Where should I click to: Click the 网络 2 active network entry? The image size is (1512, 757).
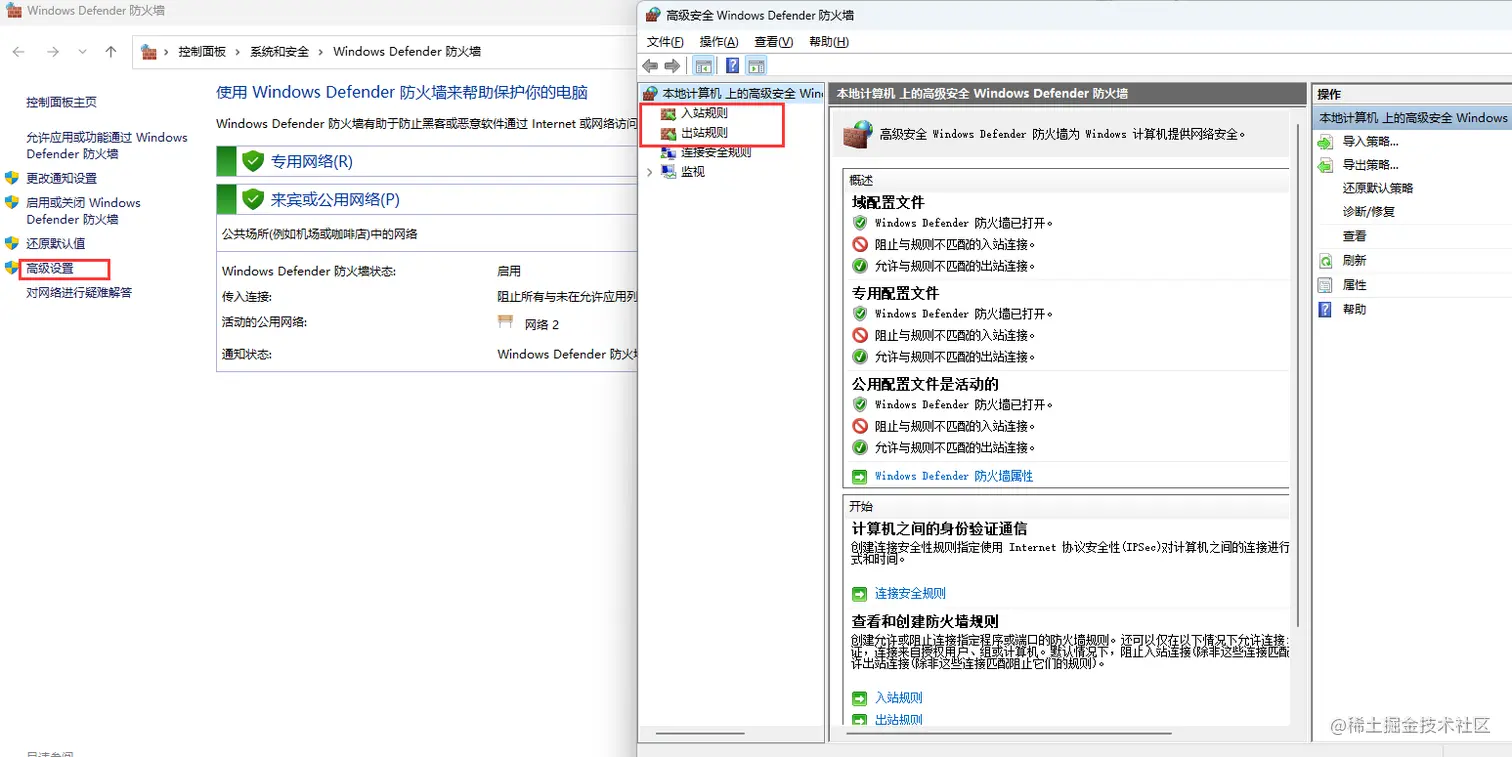tap(542, 324)
